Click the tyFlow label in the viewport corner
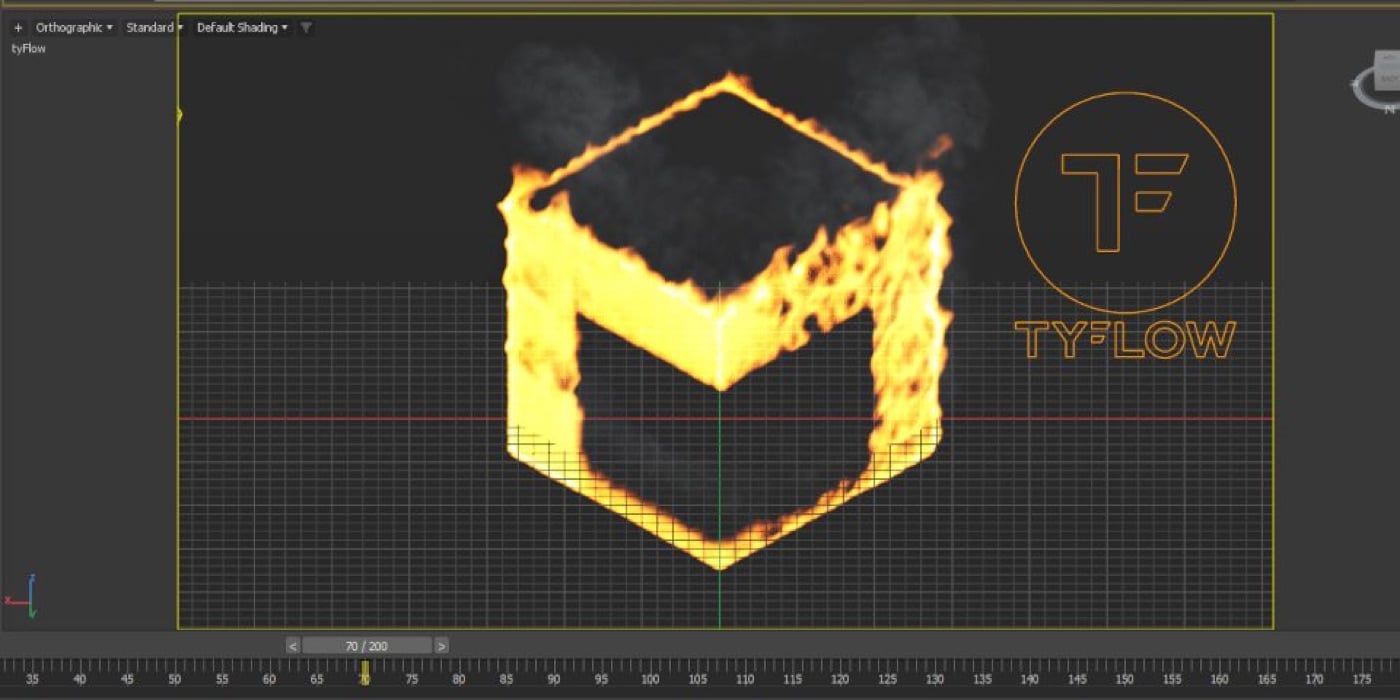The height and width of the screenshot is (700, 1400). 28,49
